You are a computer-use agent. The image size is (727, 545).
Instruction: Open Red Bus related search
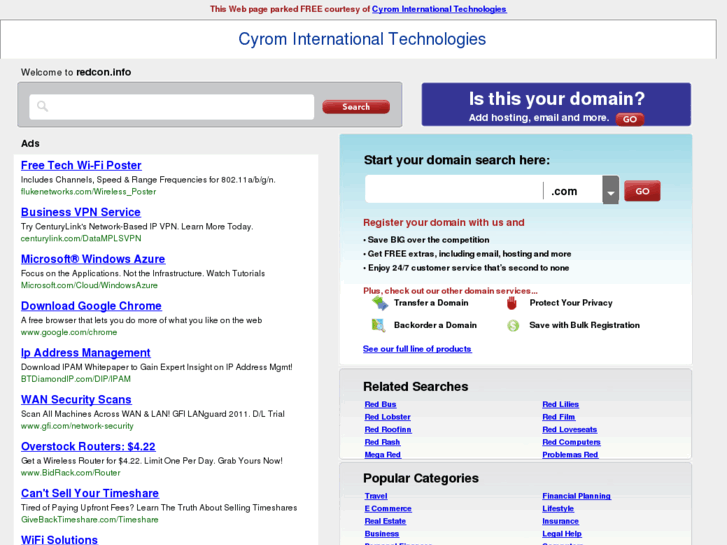tap(380, 404)
